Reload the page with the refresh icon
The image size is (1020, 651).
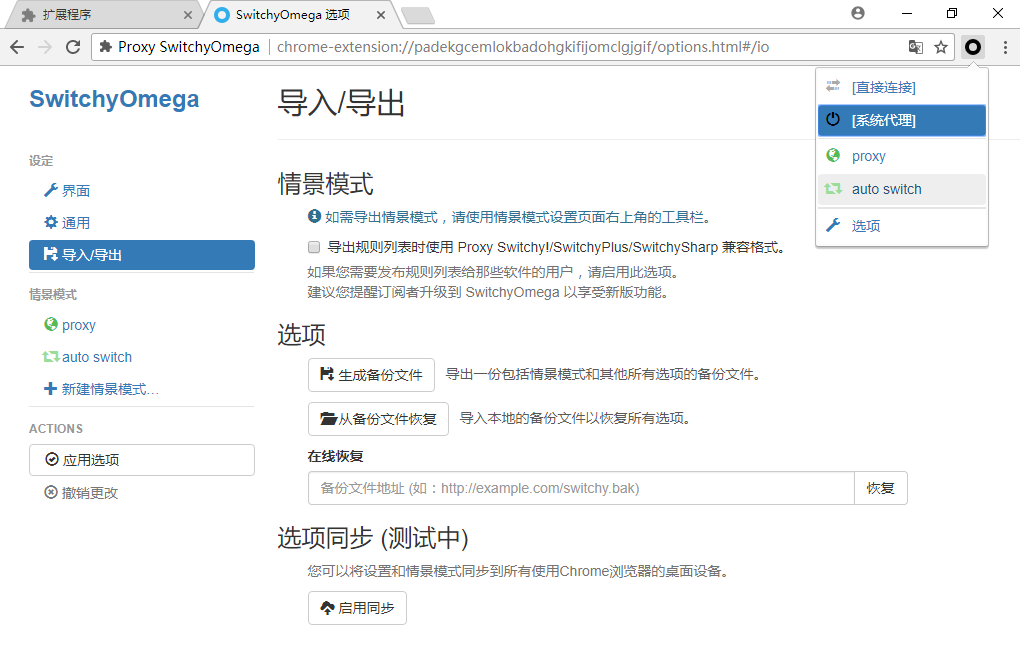[x=73, y=47]
